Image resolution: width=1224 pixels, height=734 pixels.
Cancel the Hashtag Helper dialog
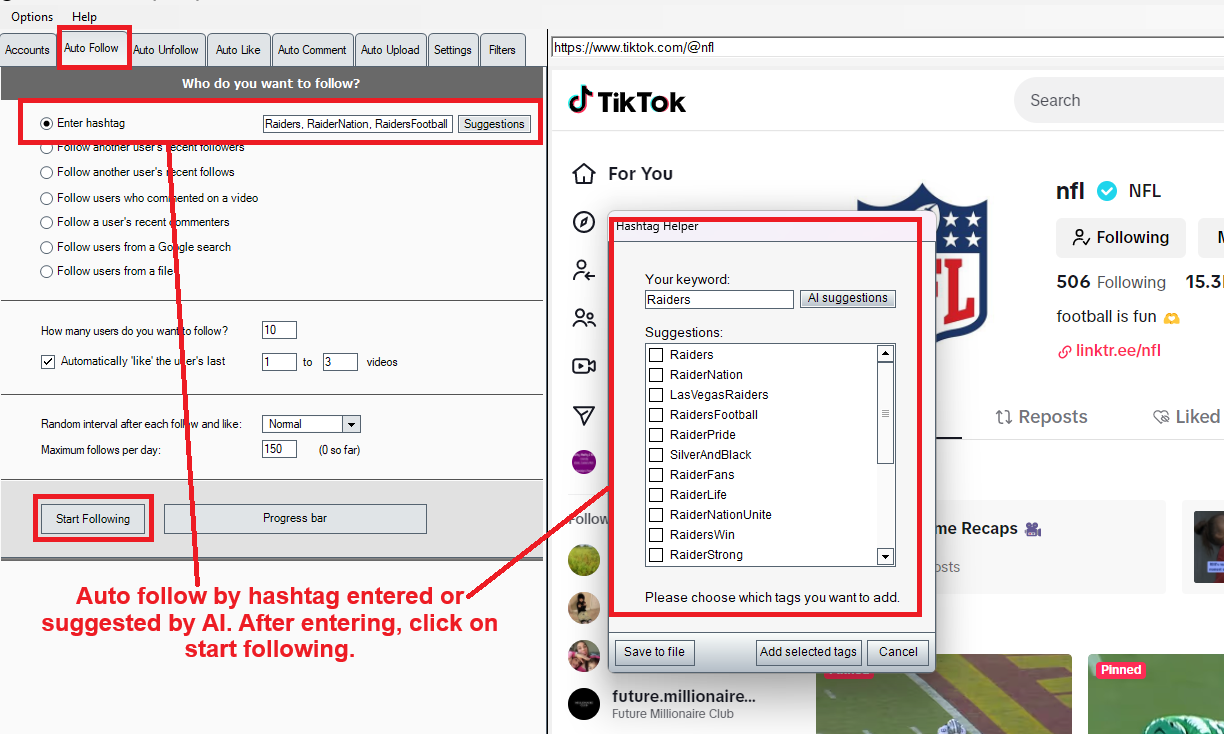coord(898,652)
